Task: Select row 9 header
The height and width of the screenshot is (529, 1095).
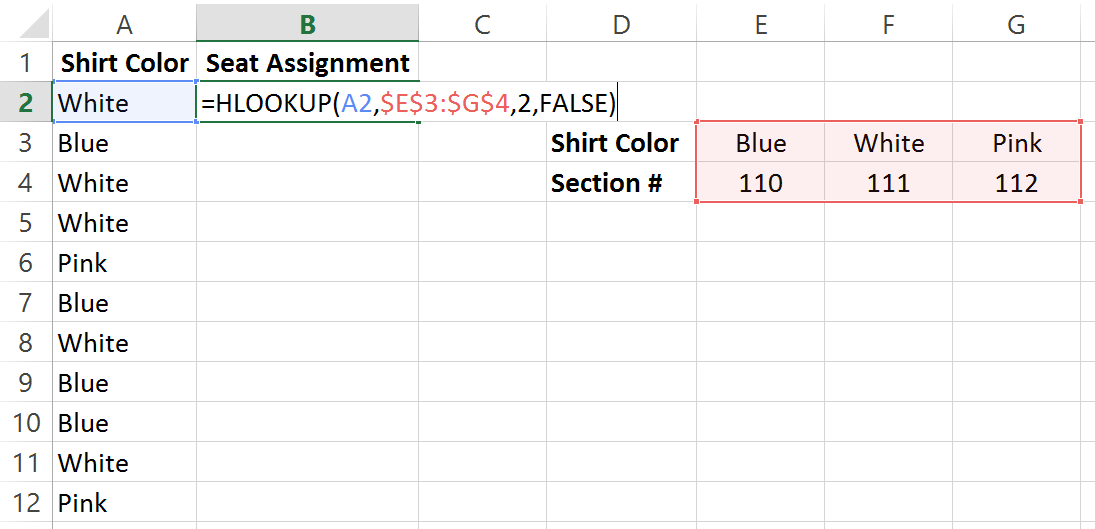Action: pyautogui.click(x=26, y=383)
